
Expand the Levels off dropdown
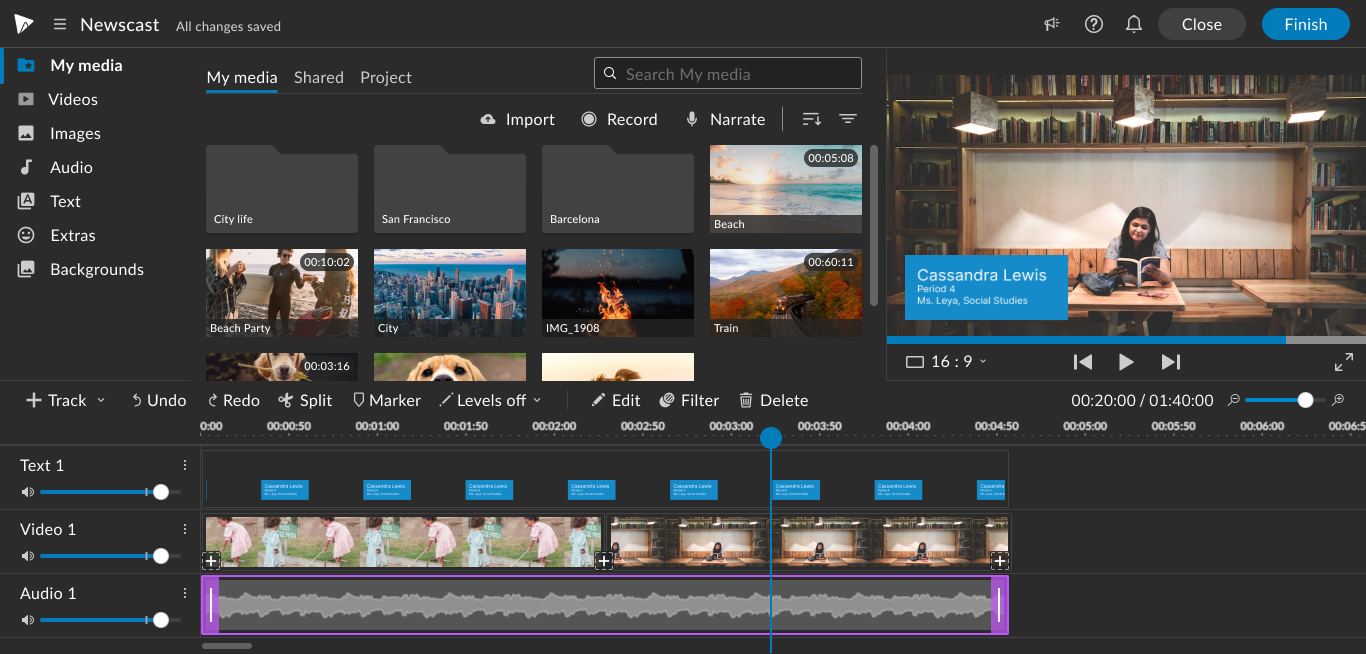(490, 400)
